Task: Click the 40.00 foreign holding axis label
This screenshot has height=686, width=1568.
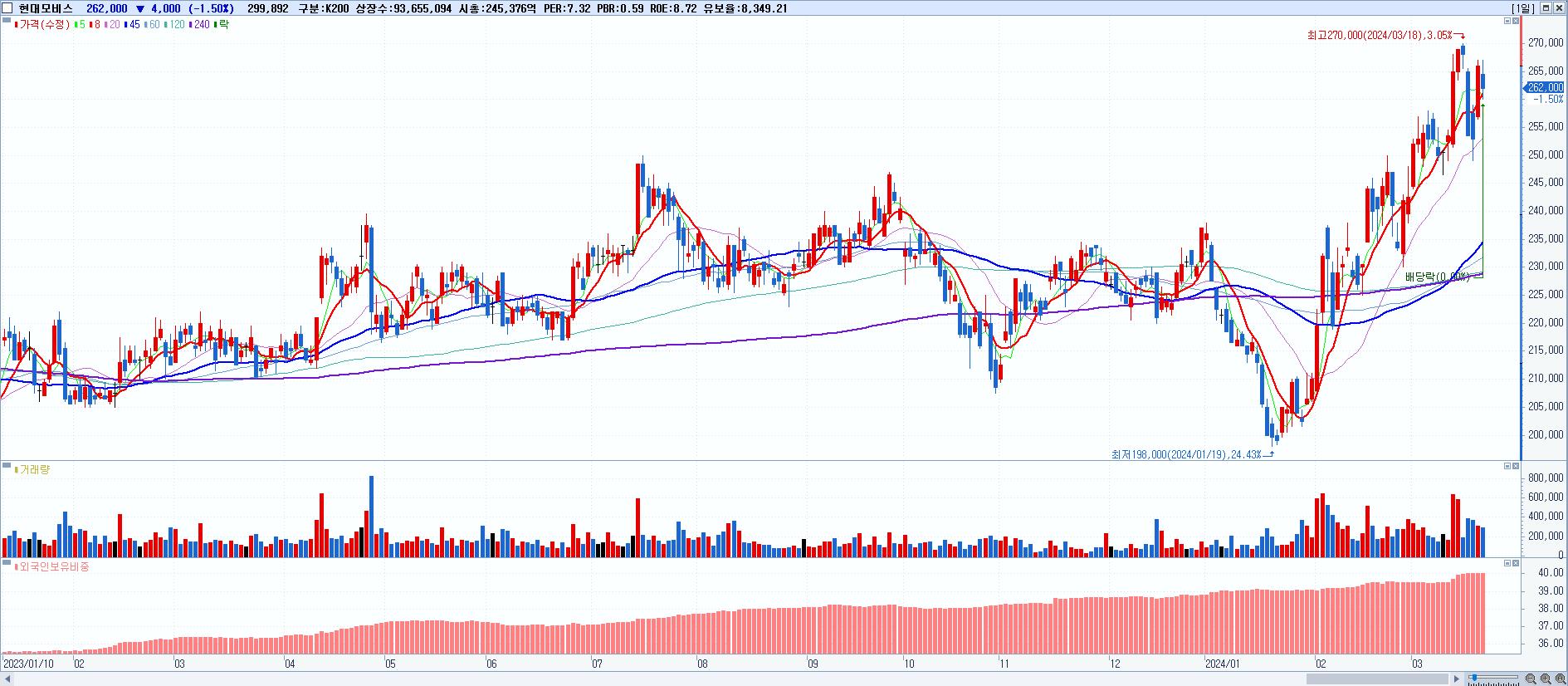Action: tap(1551, 572)
